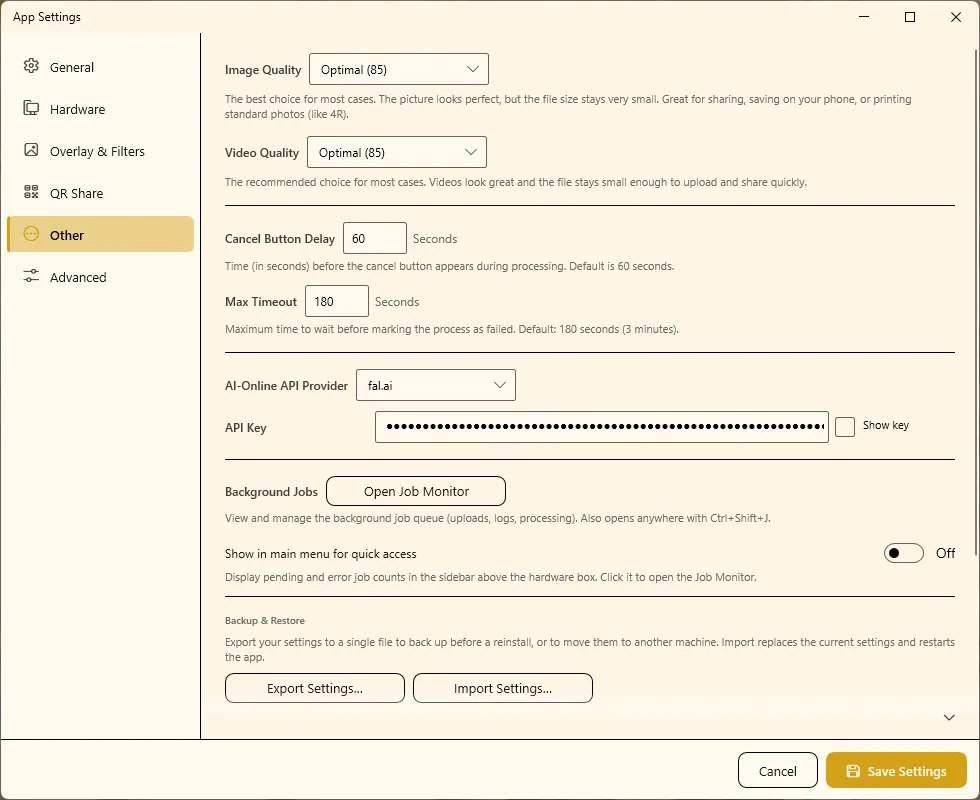Click the General gear icon

click(31, 66)
